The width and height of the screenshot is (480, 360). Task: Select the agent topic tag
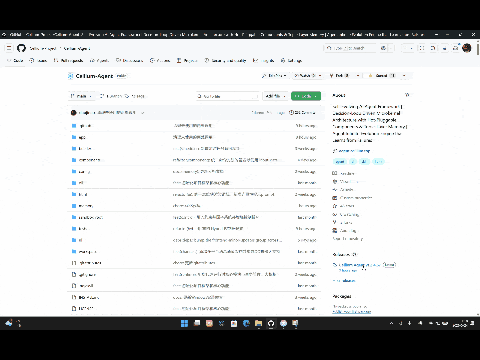tap(340, 162)
